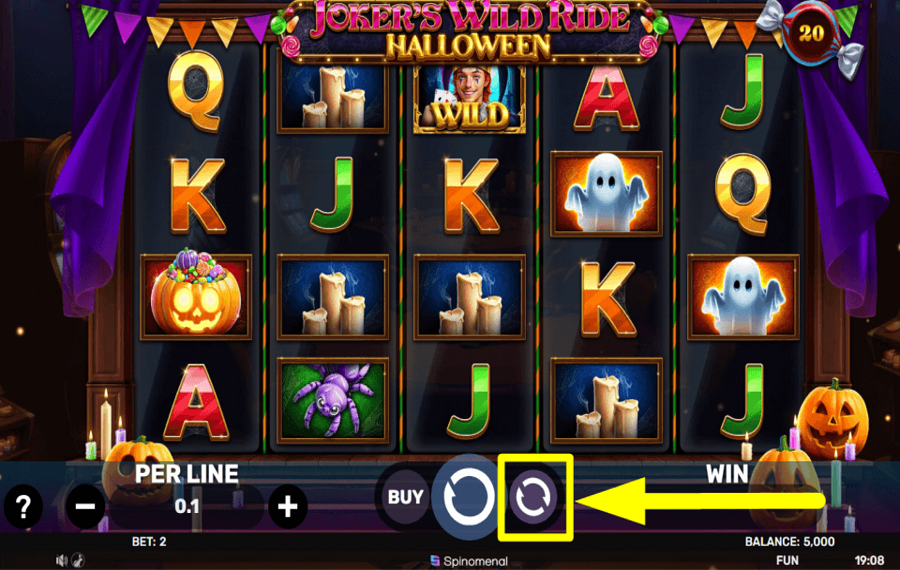The height and width of the screenshot is (570, 900).
Task: Activate the highlighted autoplay button
Action: point(533,497)
